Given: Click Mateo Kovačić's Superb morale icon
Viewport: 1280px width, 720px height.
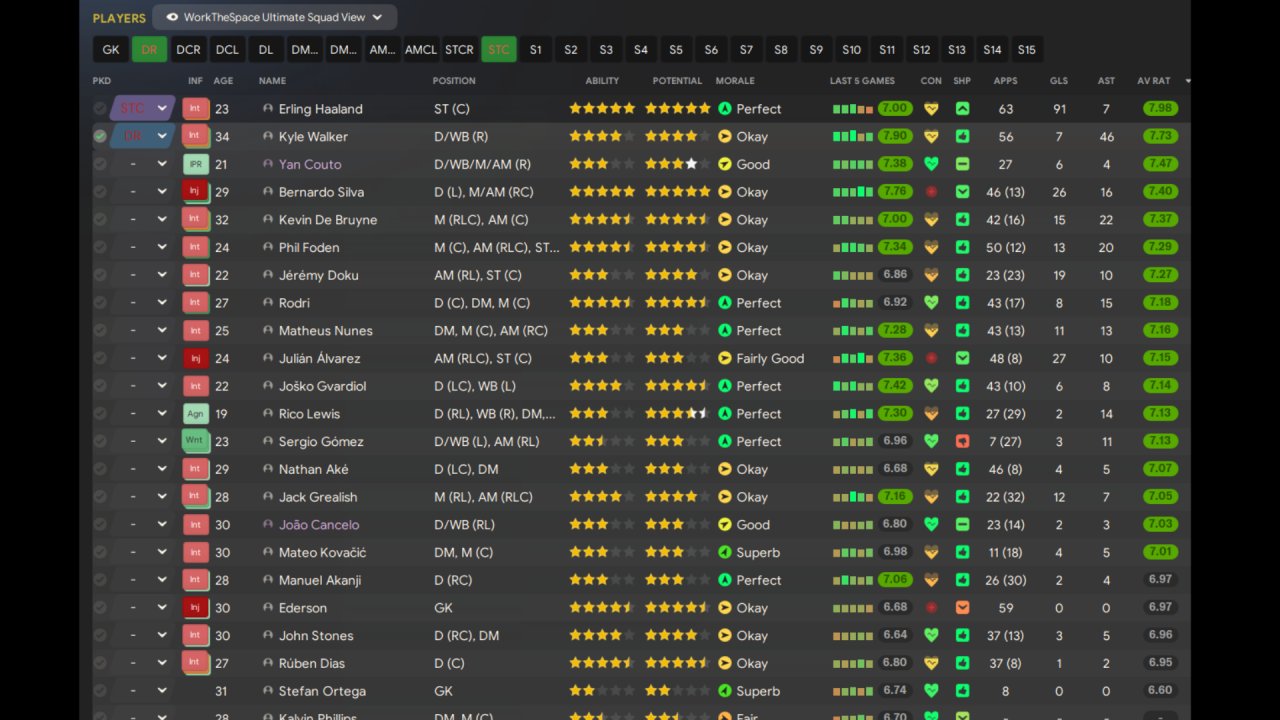Looking at the screenshot, I should [725, 552].
